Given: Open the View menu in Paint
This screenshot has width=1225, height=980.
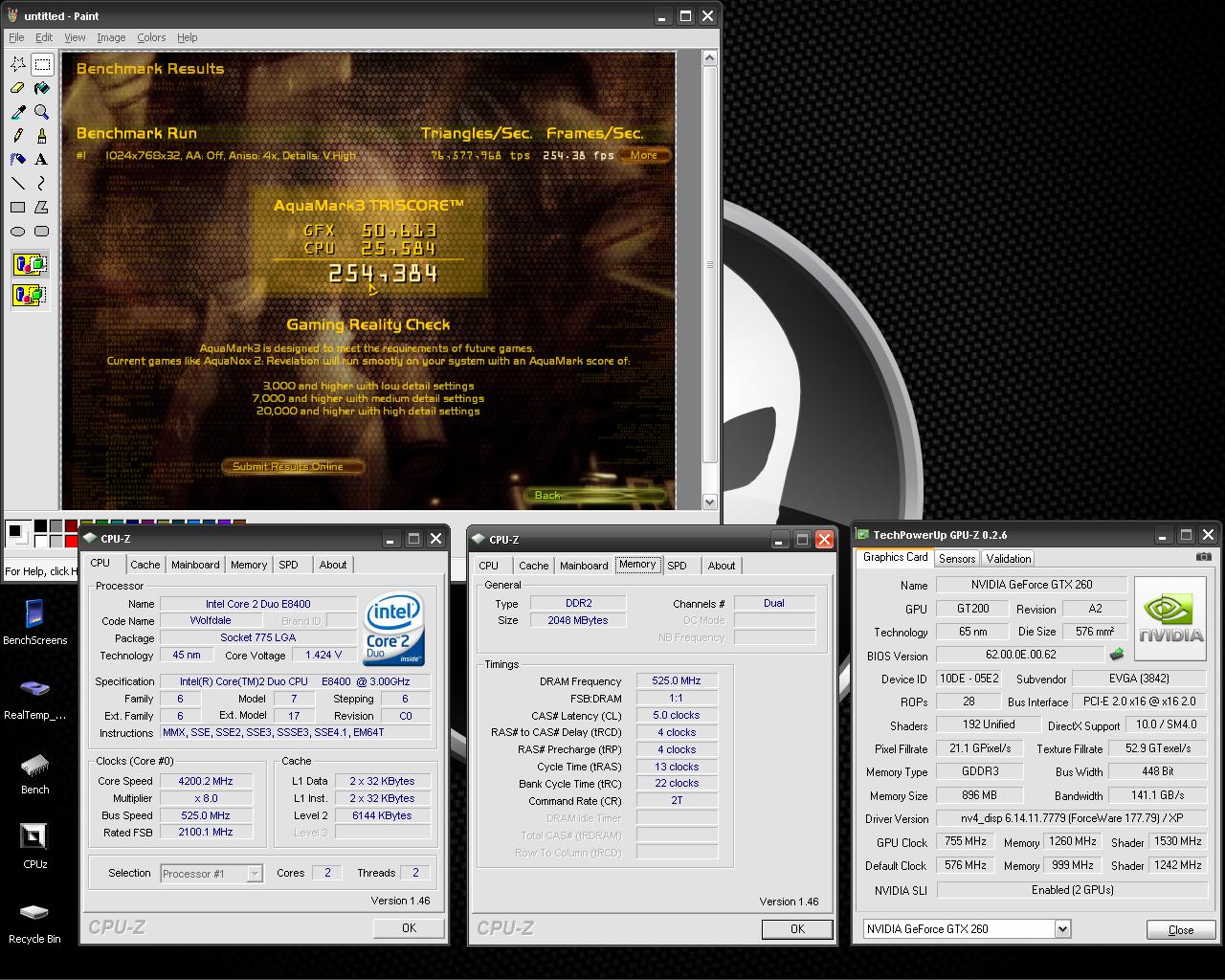Looking at the screenshot, I should 75,37.
